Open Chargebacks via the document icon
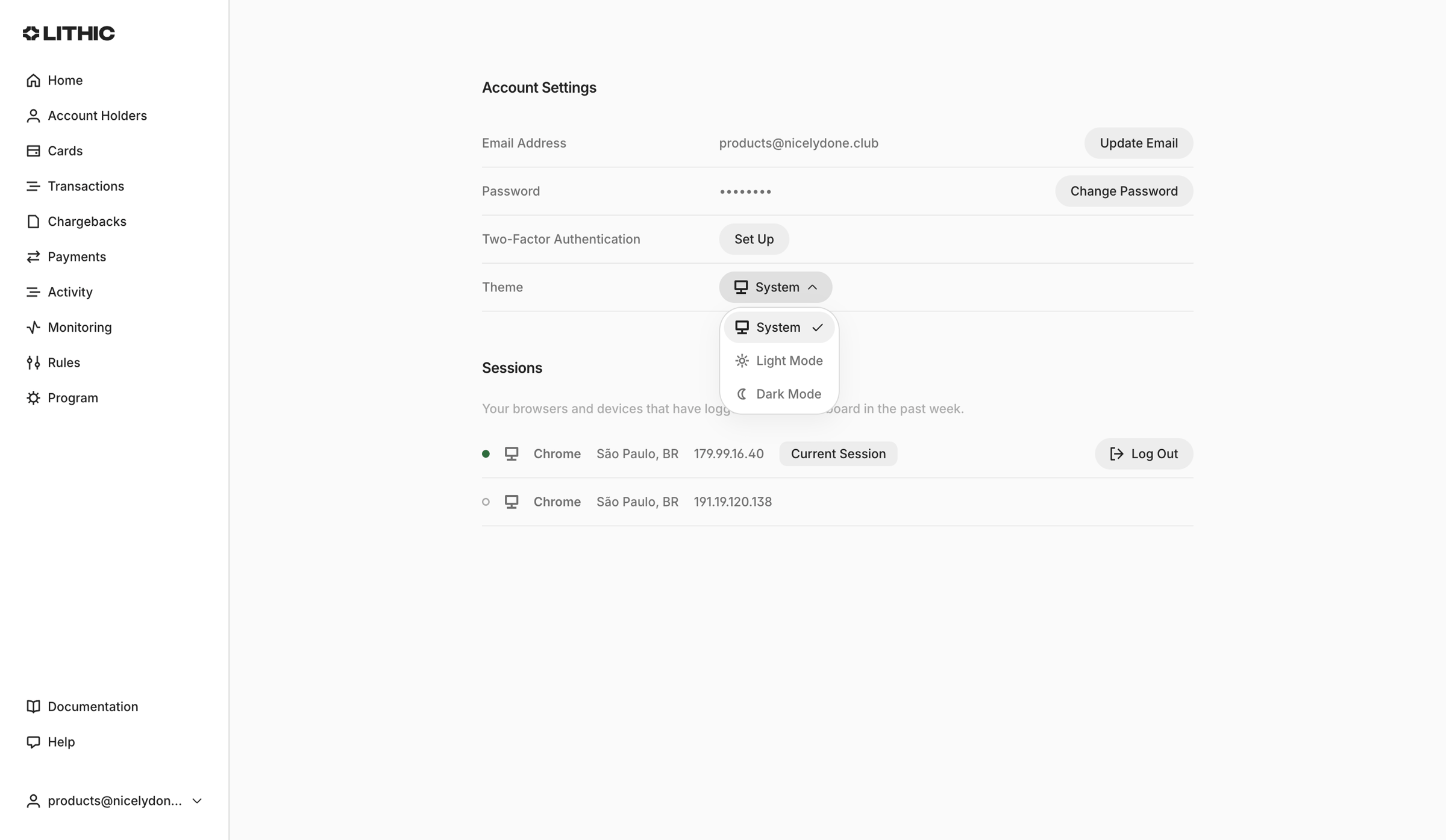 (x=33, y=221)
